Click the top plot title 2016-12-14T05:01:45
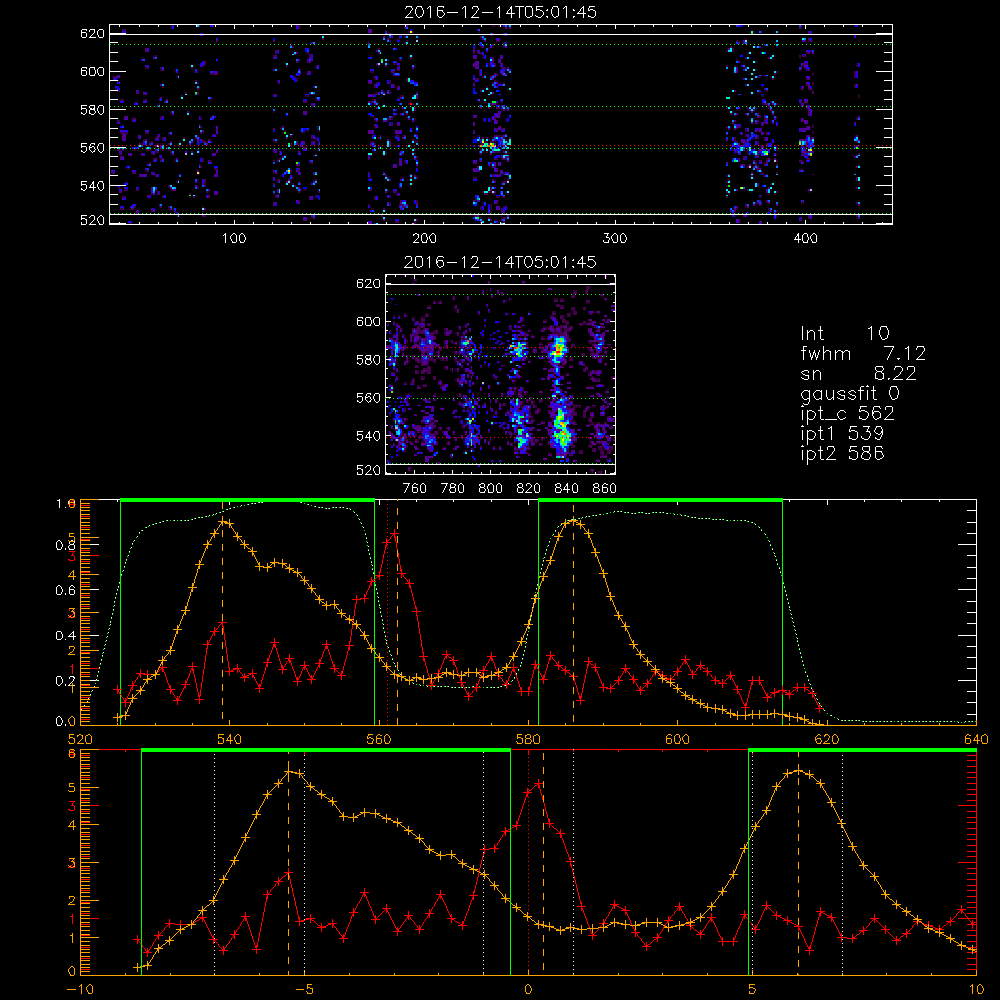Image resolution: width=1000 pixels, height=1000 pixels. 501,12
